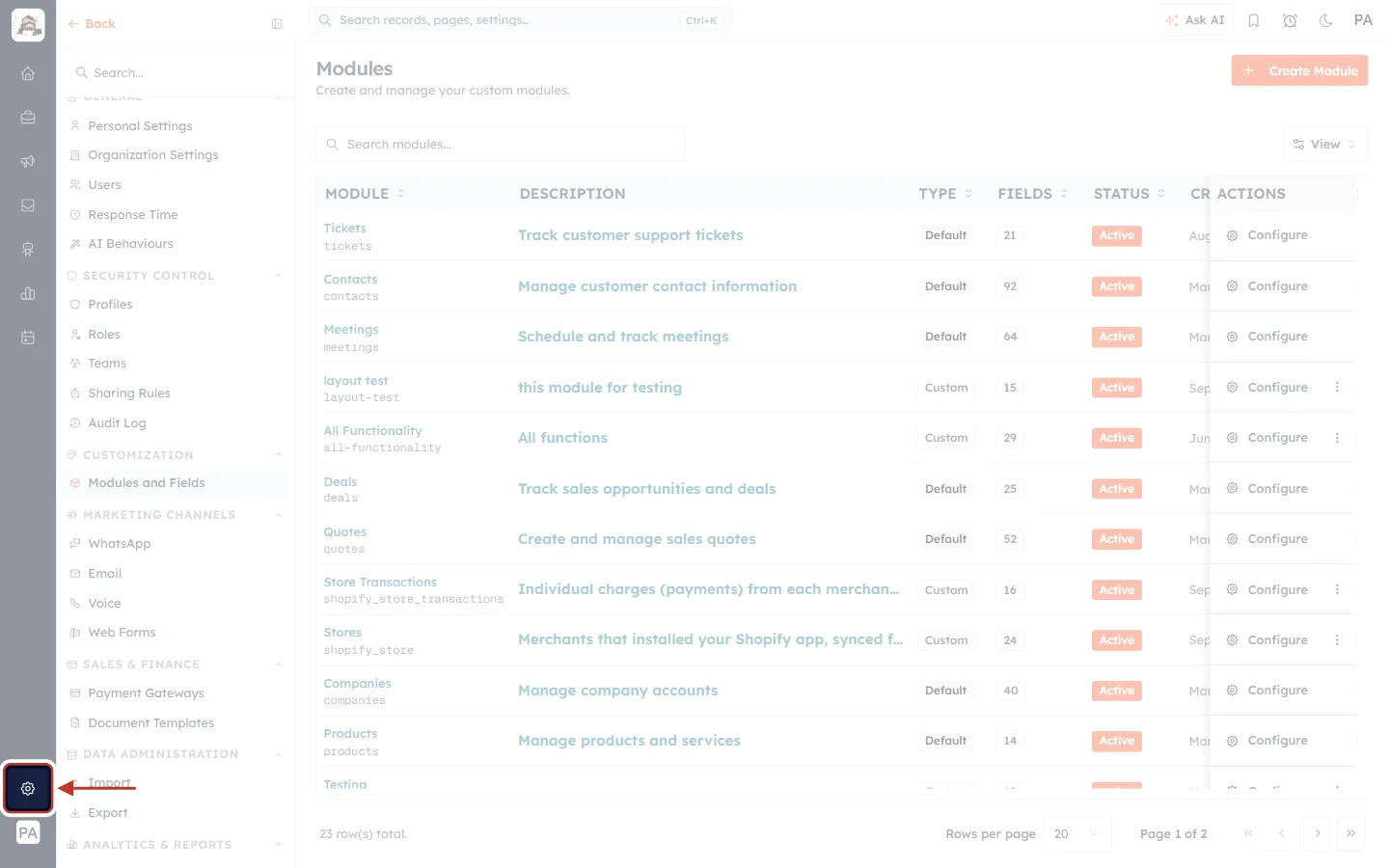
Task: Click the Ask AI button
Action: [x=1194, y=20]
